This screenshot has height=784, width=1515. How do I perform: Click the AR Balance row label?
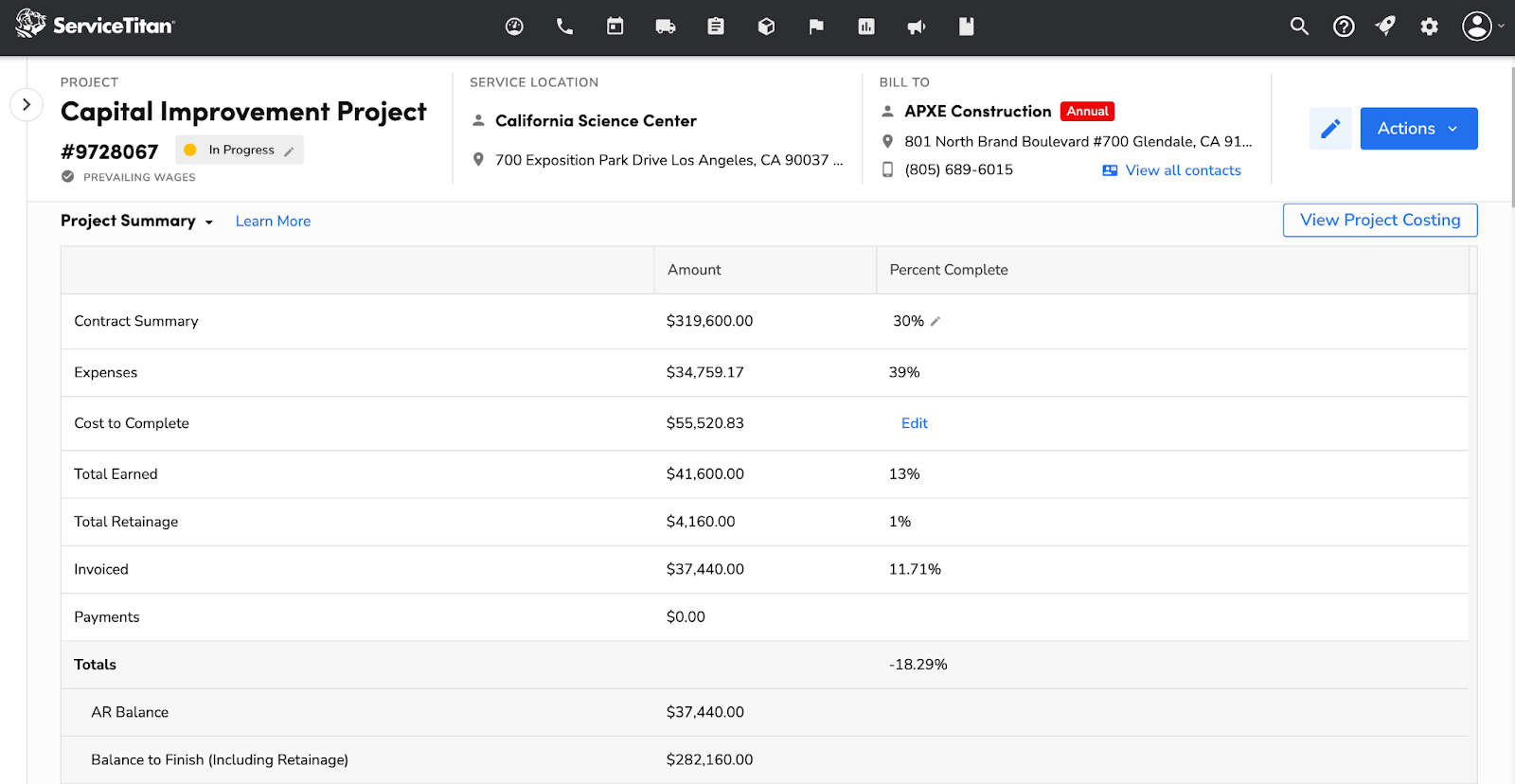point(130,712)
